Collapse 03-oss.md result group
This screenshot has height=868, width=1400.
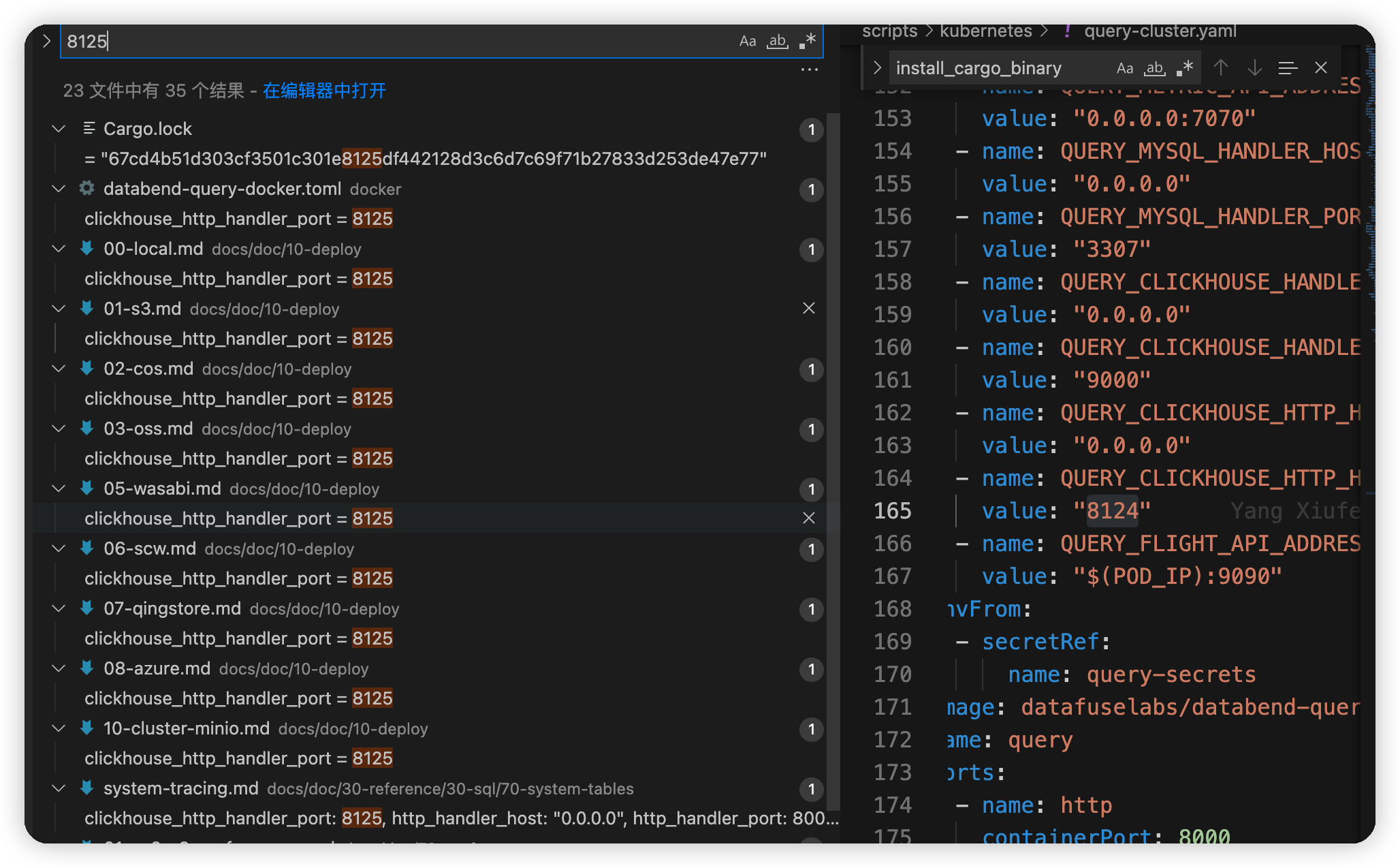tap(59, 429)
